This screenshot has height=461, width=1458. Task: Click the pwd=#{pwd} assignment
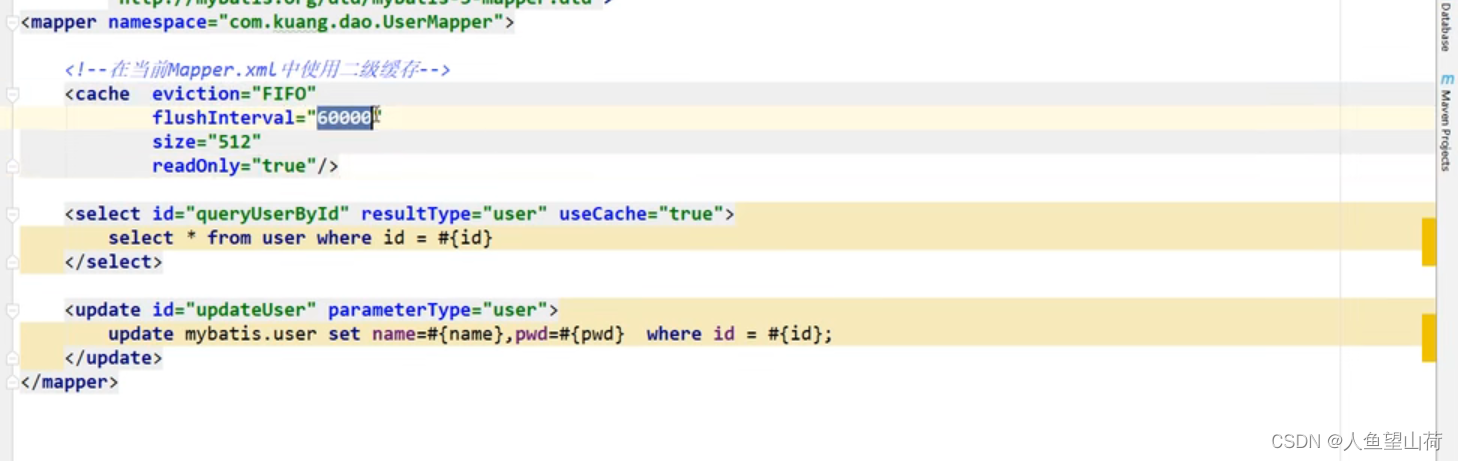(570, 334)
